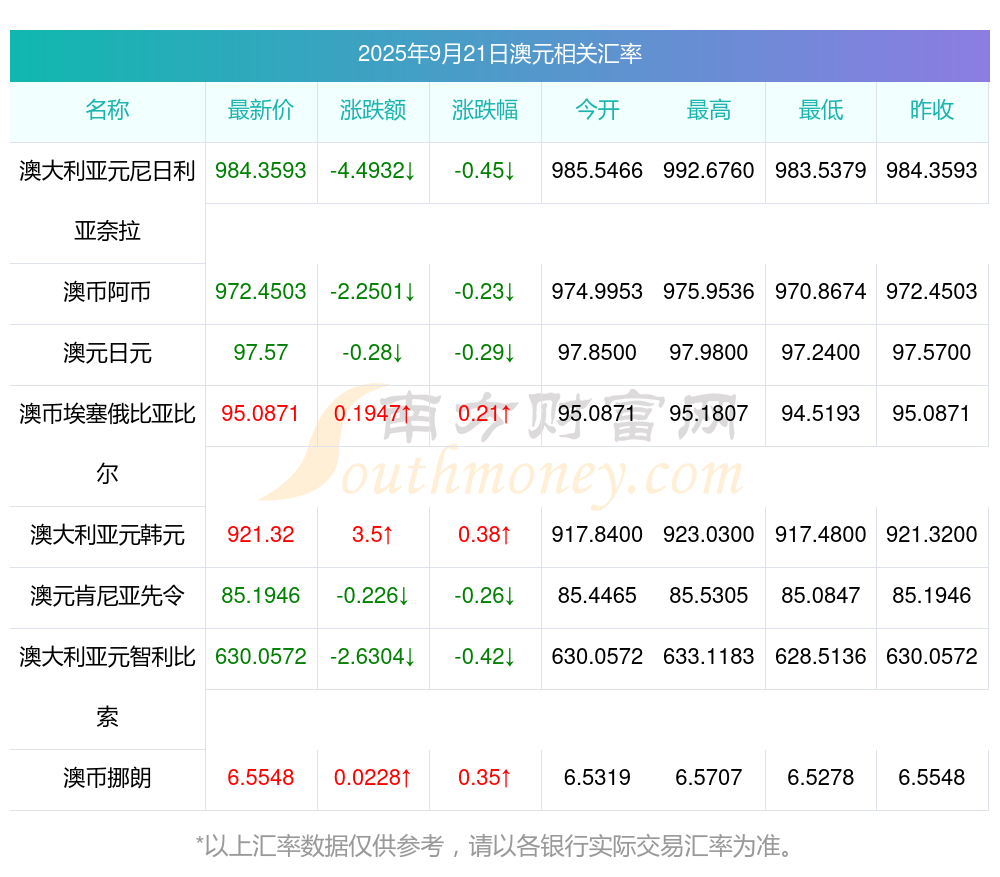Click the open price 974.9953
Image resolution: width=1000 pixels, height=877 pixels.
(x=597, y=291)
